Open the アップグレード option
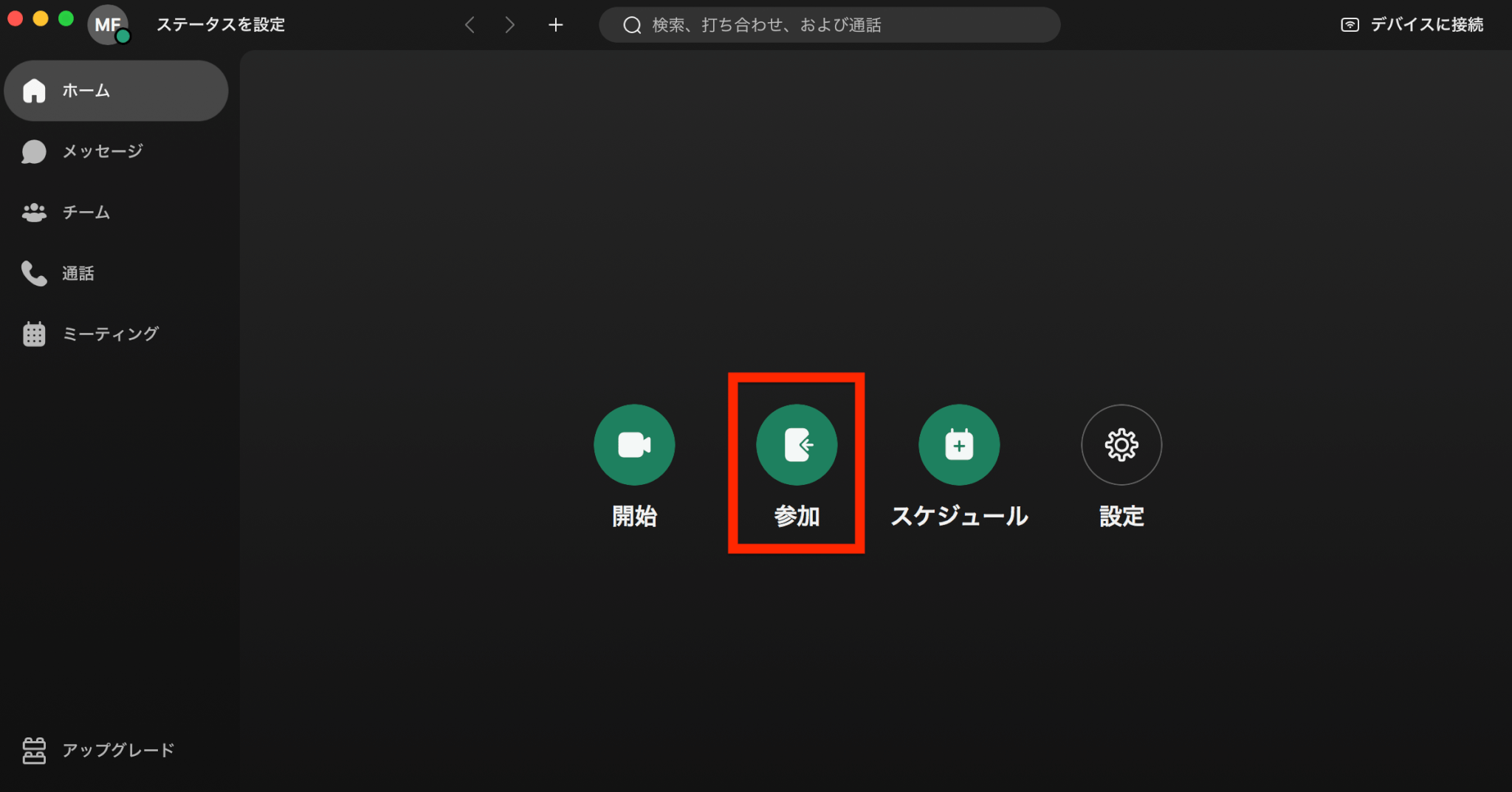Screen dimensions: 1512x792 point(117,750)
